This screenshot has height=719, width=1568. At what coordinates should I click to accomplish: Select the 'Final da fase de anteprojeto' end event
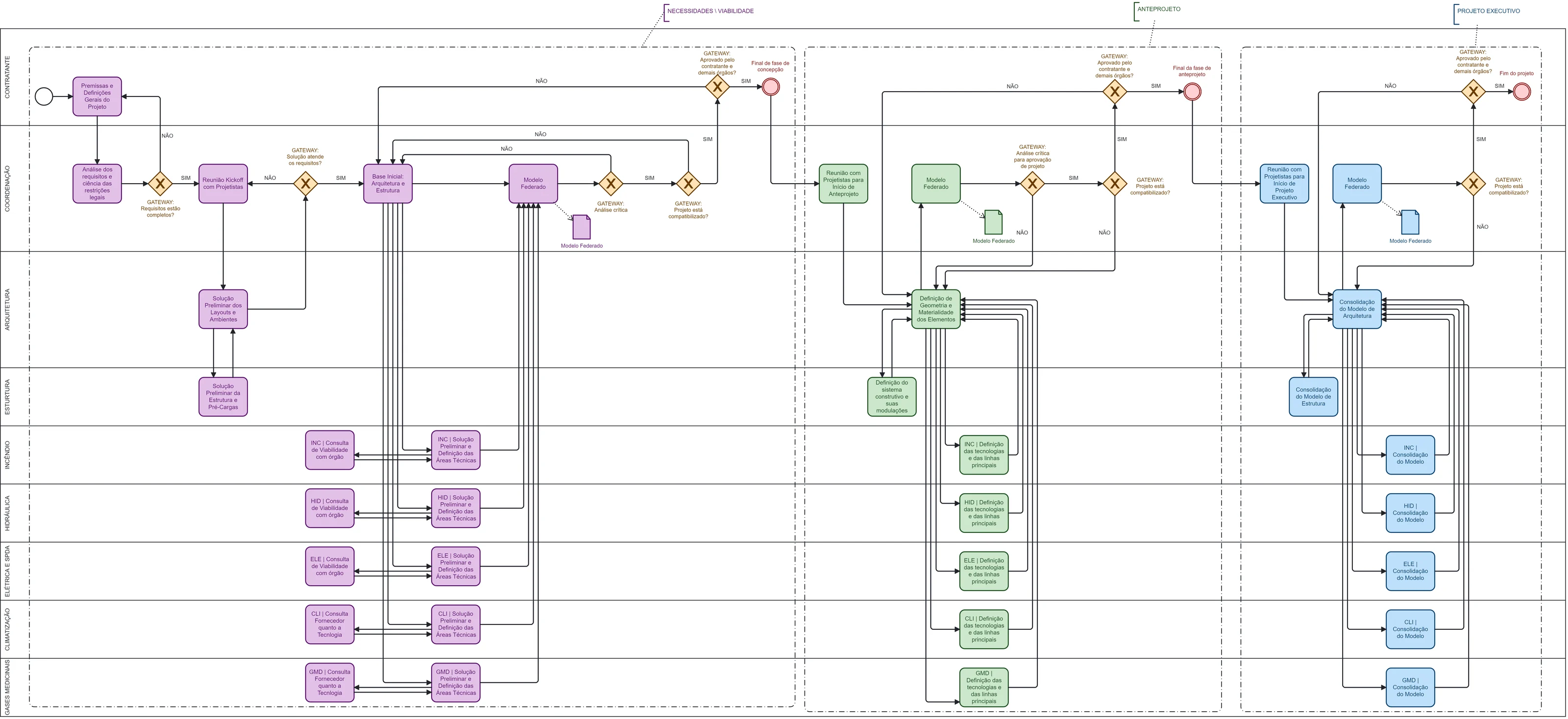1193,92
